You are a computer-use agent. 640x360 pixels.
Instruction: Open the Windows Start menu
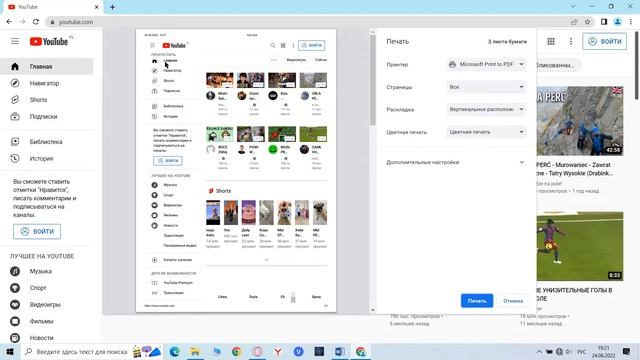(x=10, y=351)
